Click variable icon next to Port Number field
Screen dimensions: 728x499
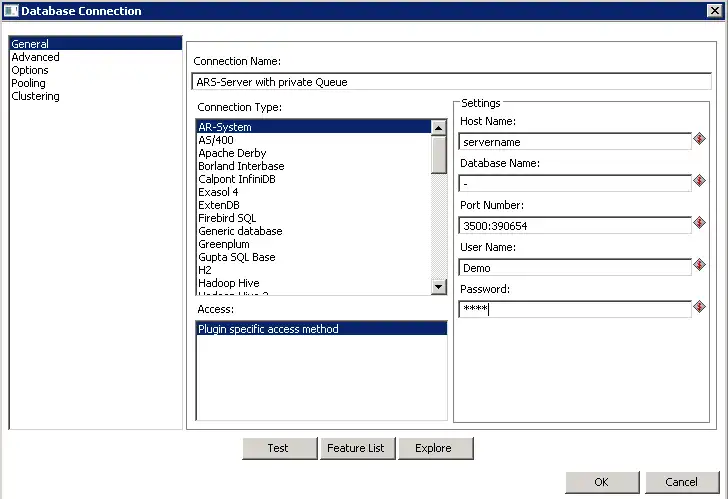[x=699, y=223]
